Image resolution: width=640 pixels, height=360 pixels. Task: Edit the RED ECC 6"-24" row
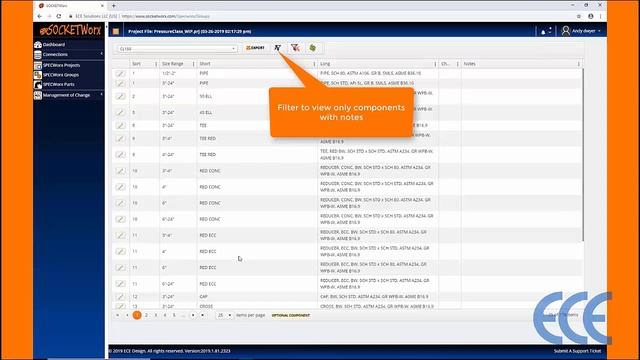120,284
